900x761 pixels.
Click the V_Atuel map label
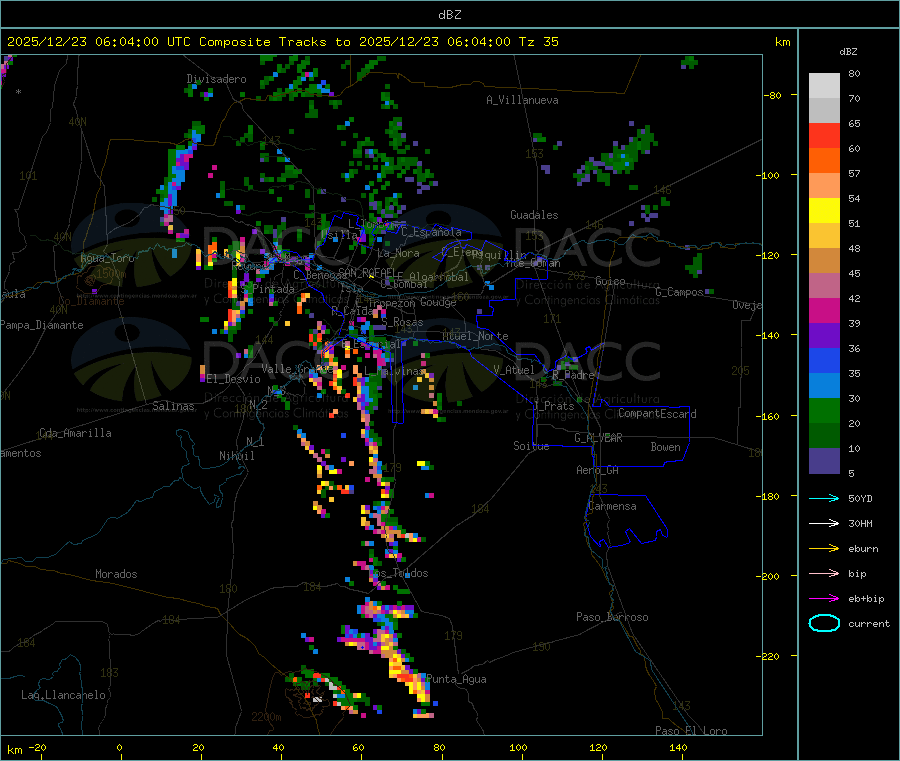click(514, 370)
